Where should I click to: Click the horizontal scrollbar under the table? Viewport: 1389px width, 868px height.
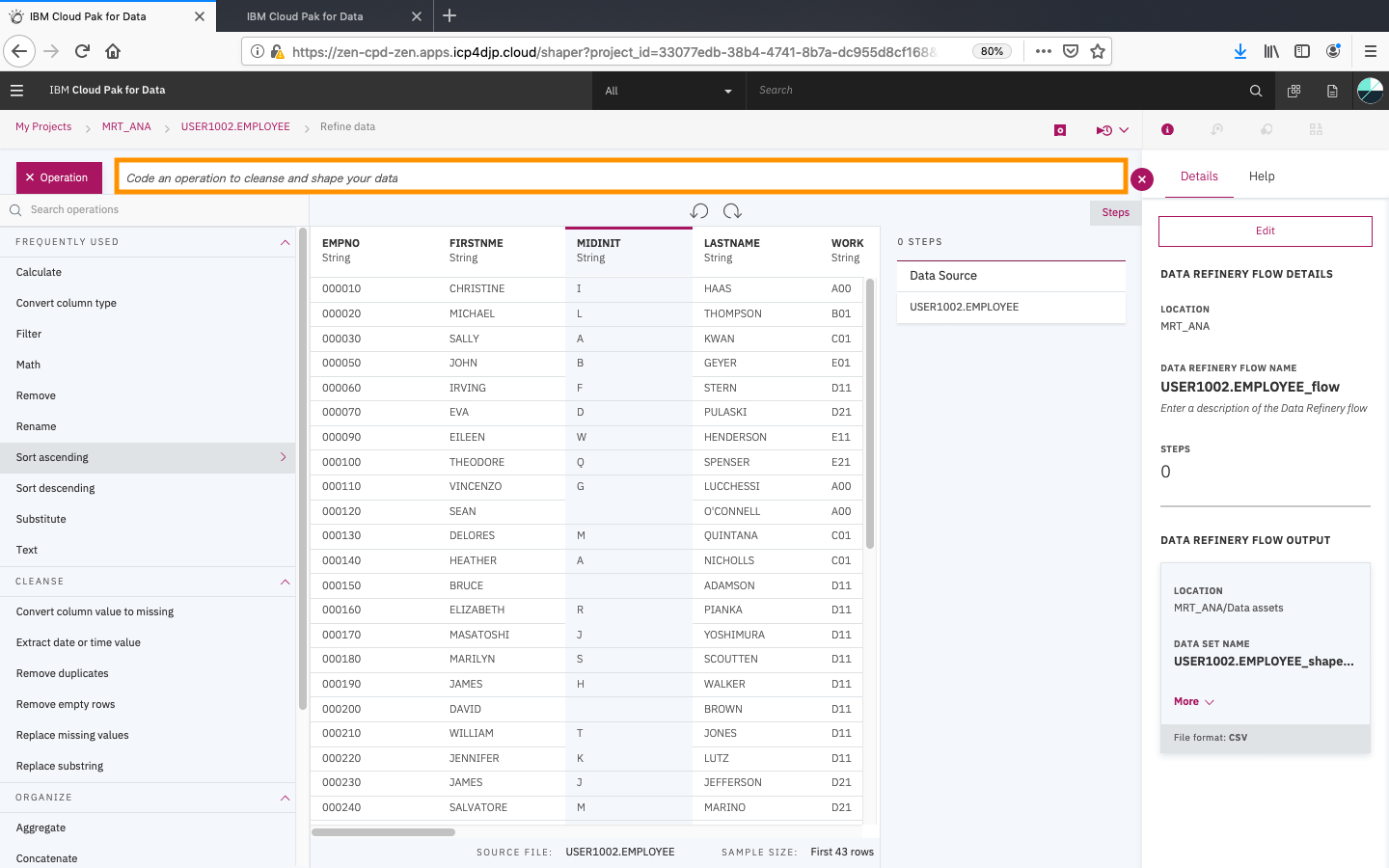pyautogui.click(x=384, y=832)
